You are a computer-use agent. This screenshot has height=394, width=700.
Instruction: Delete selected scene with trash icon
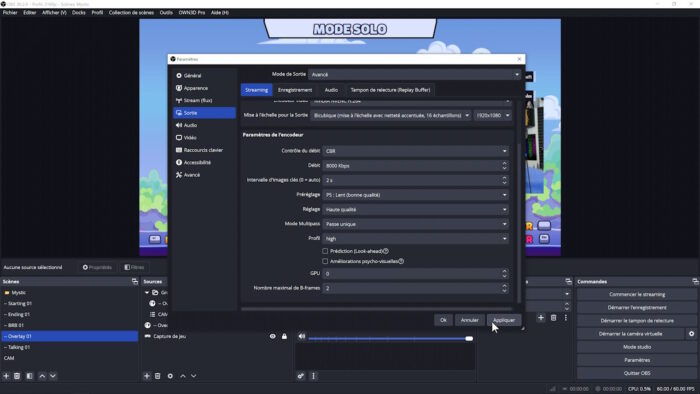coord(17,376)
